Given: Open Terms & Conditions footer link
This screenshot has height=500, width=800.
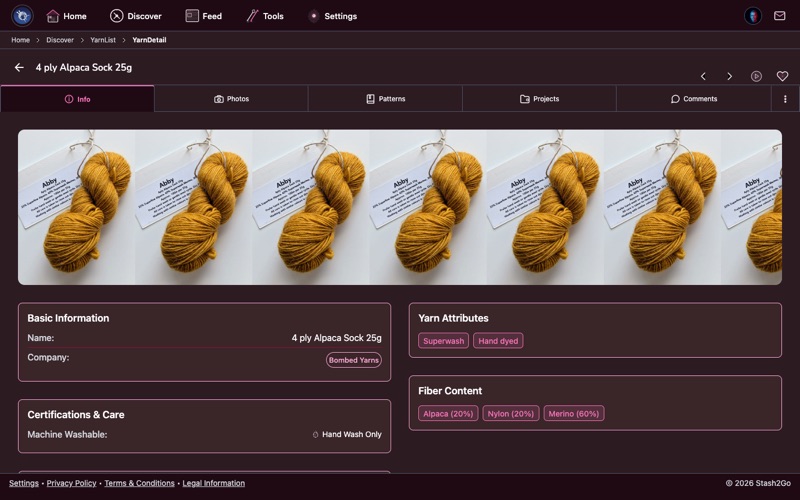Looking at the screenshot, I should (139, 483).
